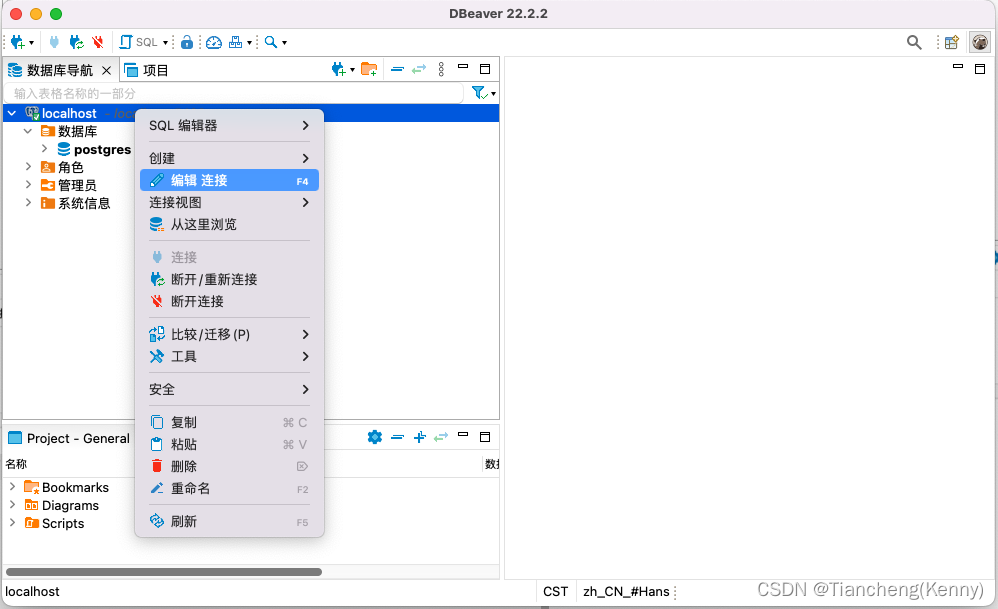The width and height of the screenshot is (998, 609).
Task: Minimize the database navigator panel
Action: pyautogui.click(x=463, y=67)
